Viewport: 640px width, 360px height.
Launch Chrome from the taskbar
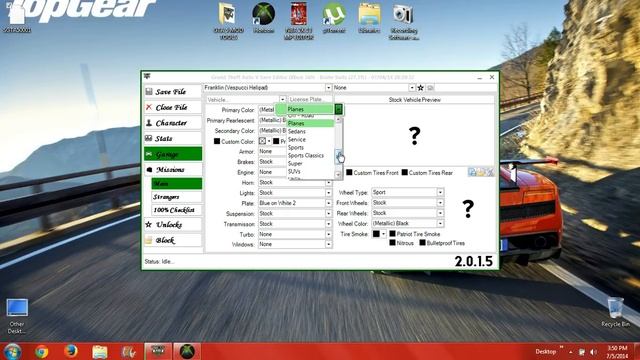tap(42, 351)
